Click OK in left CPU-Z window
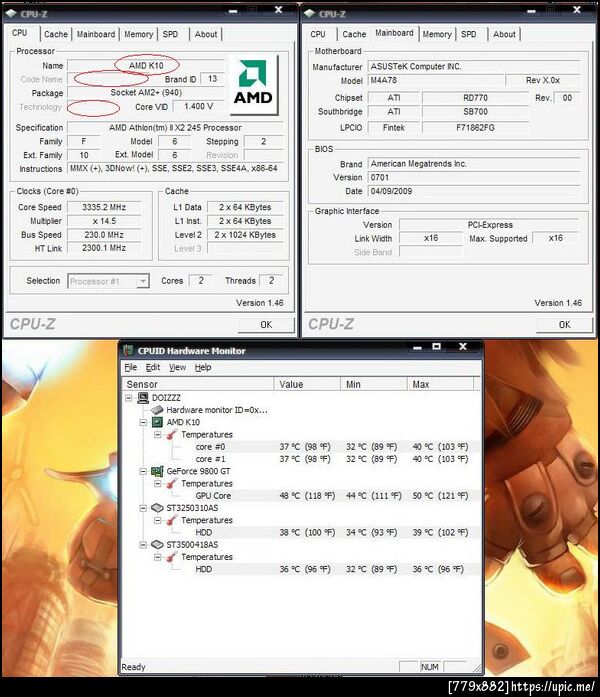 pos(266,325)
